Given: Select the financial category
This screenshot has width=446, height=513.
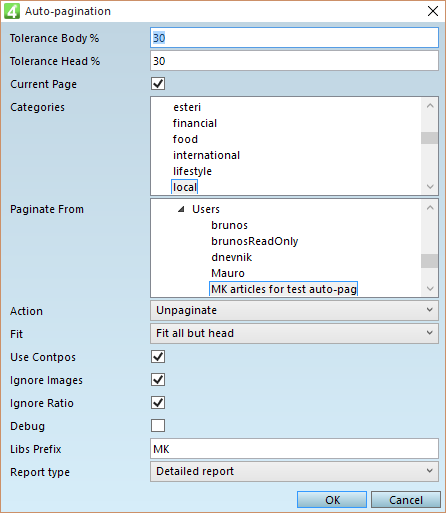Looking at the screenshot, I should pyautogui.click(x=195, y=123).
